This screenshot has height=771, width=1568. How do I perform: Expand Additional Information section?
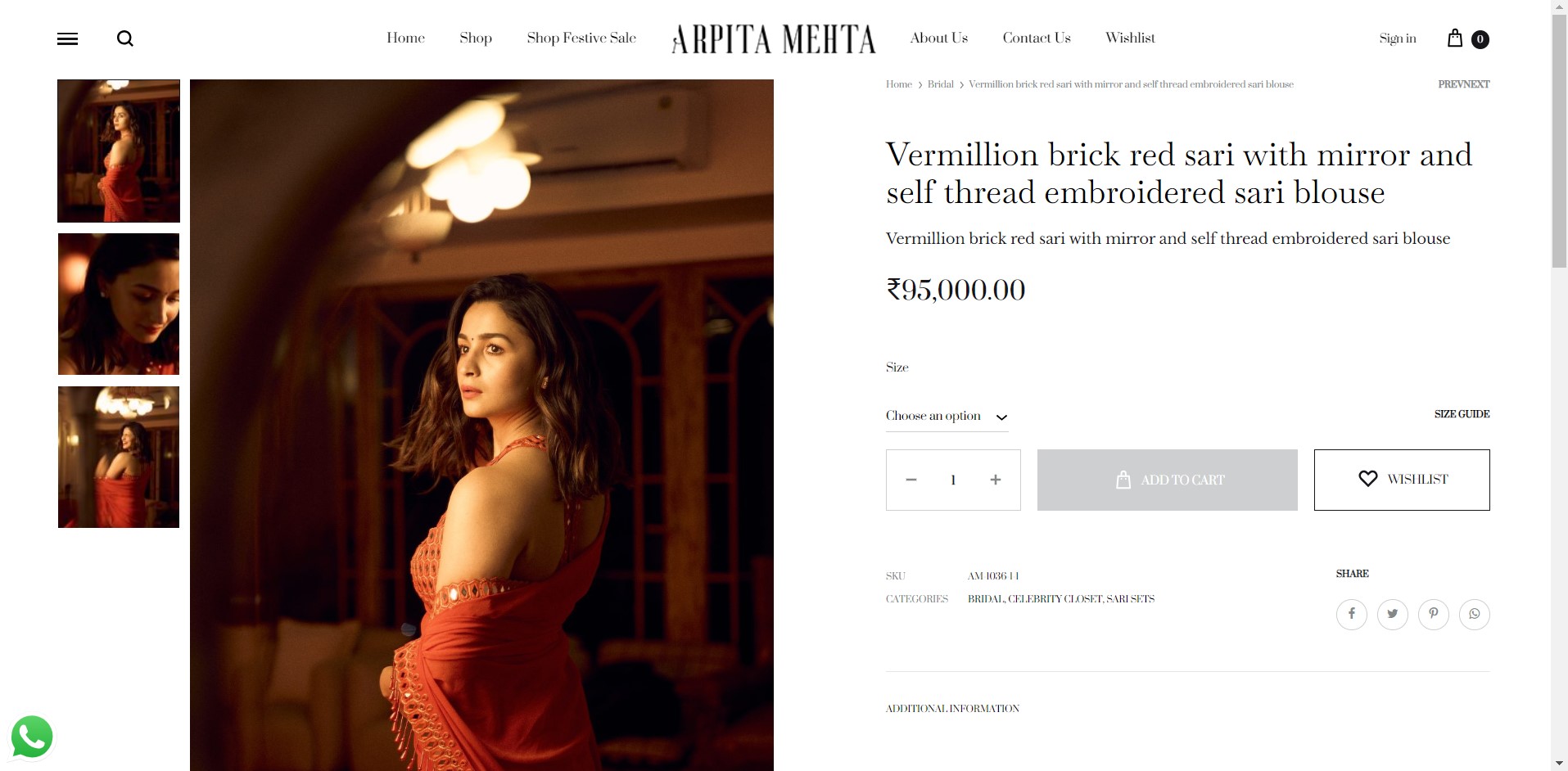point(952,709)
